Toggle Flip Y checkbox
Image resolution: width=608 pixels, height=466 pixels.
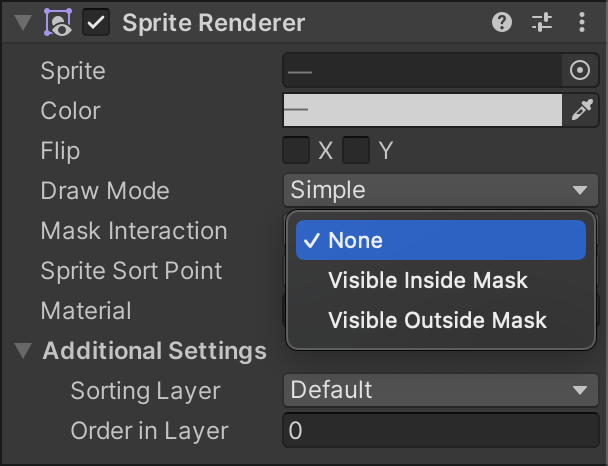356,150
